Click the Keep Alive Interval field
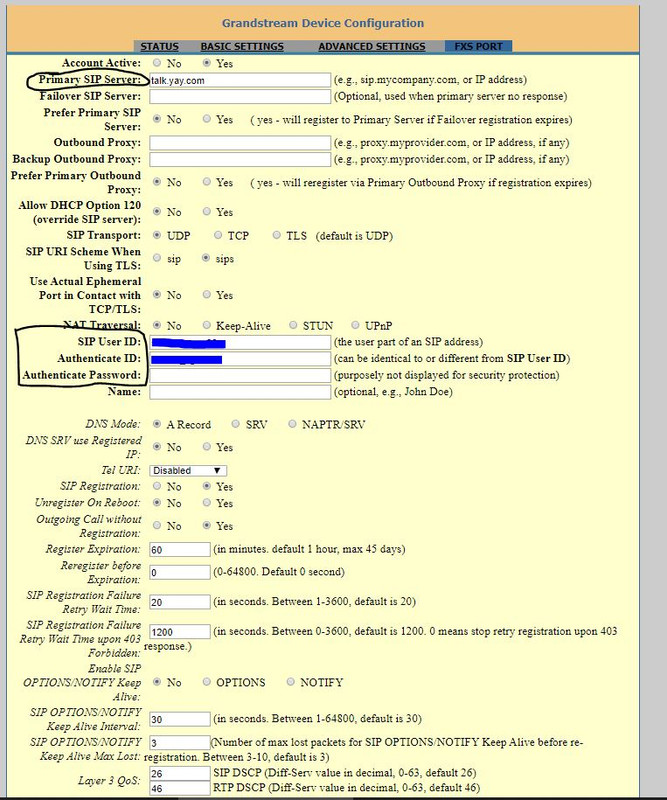 (180, 719)
